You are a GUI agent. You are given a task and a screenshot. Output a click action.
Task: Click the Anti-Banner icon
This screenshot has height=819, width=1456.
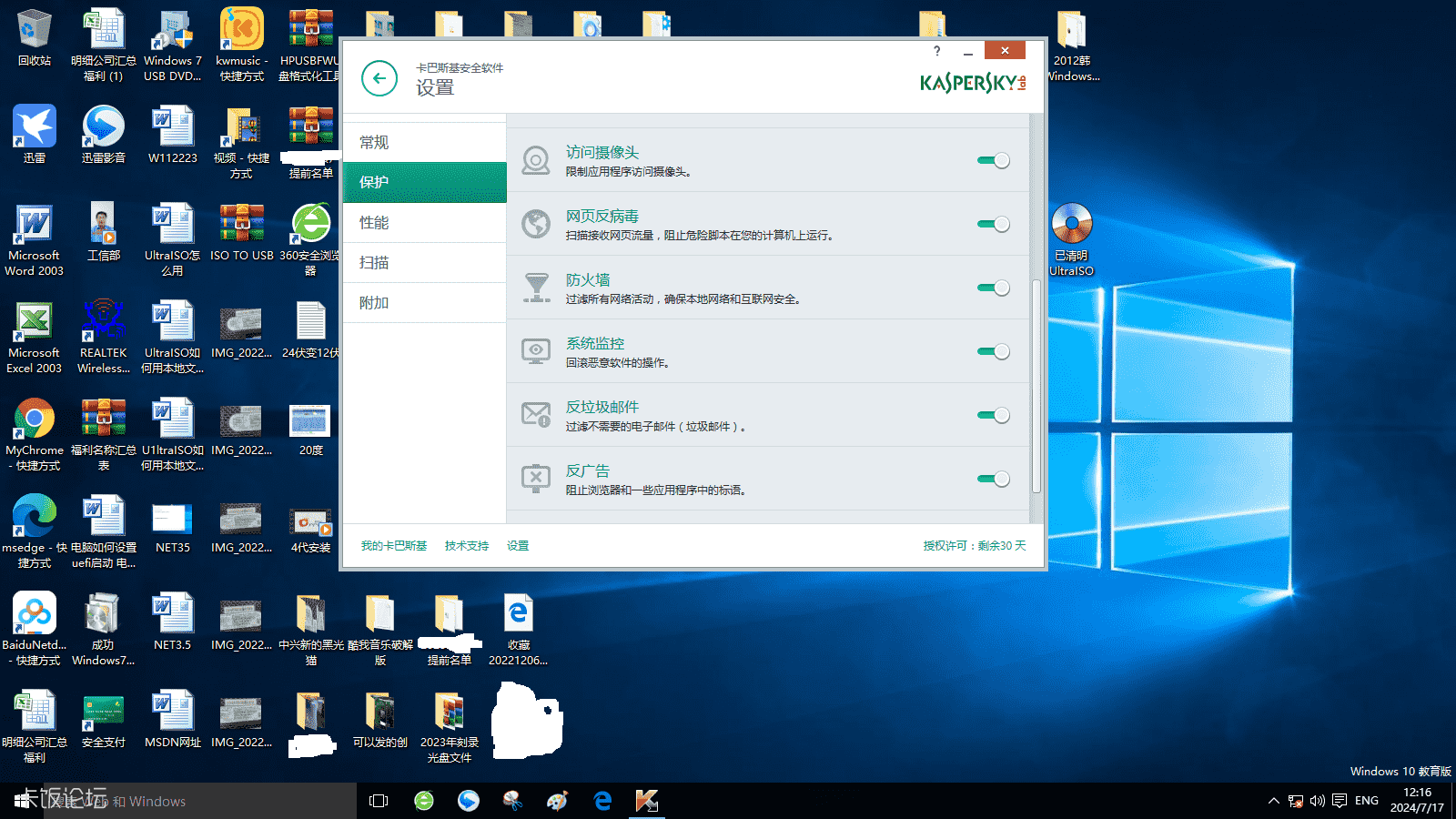coord(536,479)
